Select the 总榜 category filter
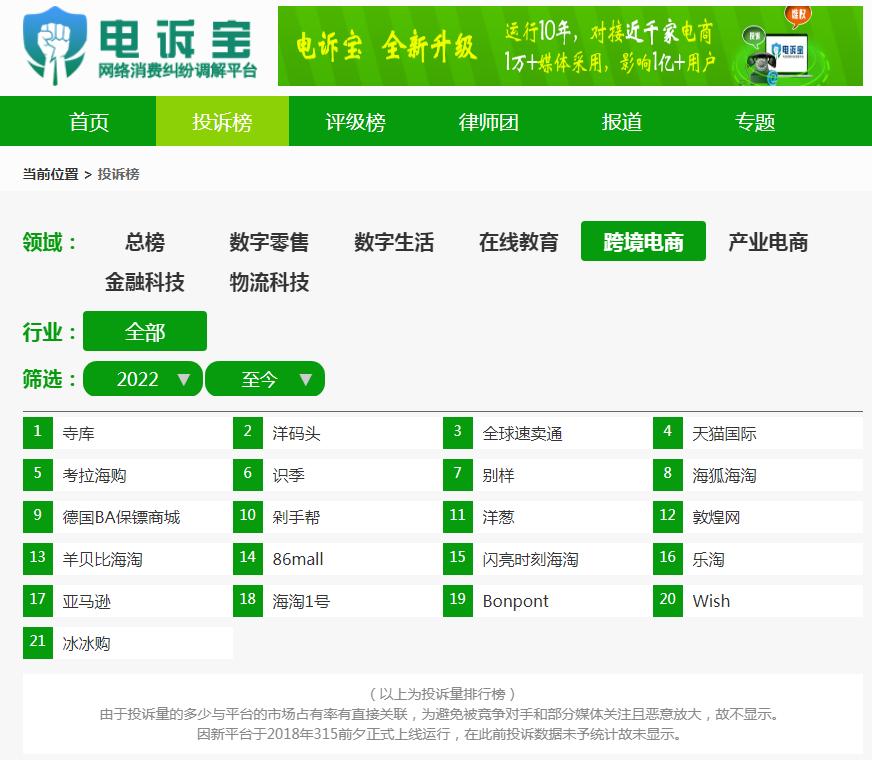872x760 pixels. click(144, 242)
